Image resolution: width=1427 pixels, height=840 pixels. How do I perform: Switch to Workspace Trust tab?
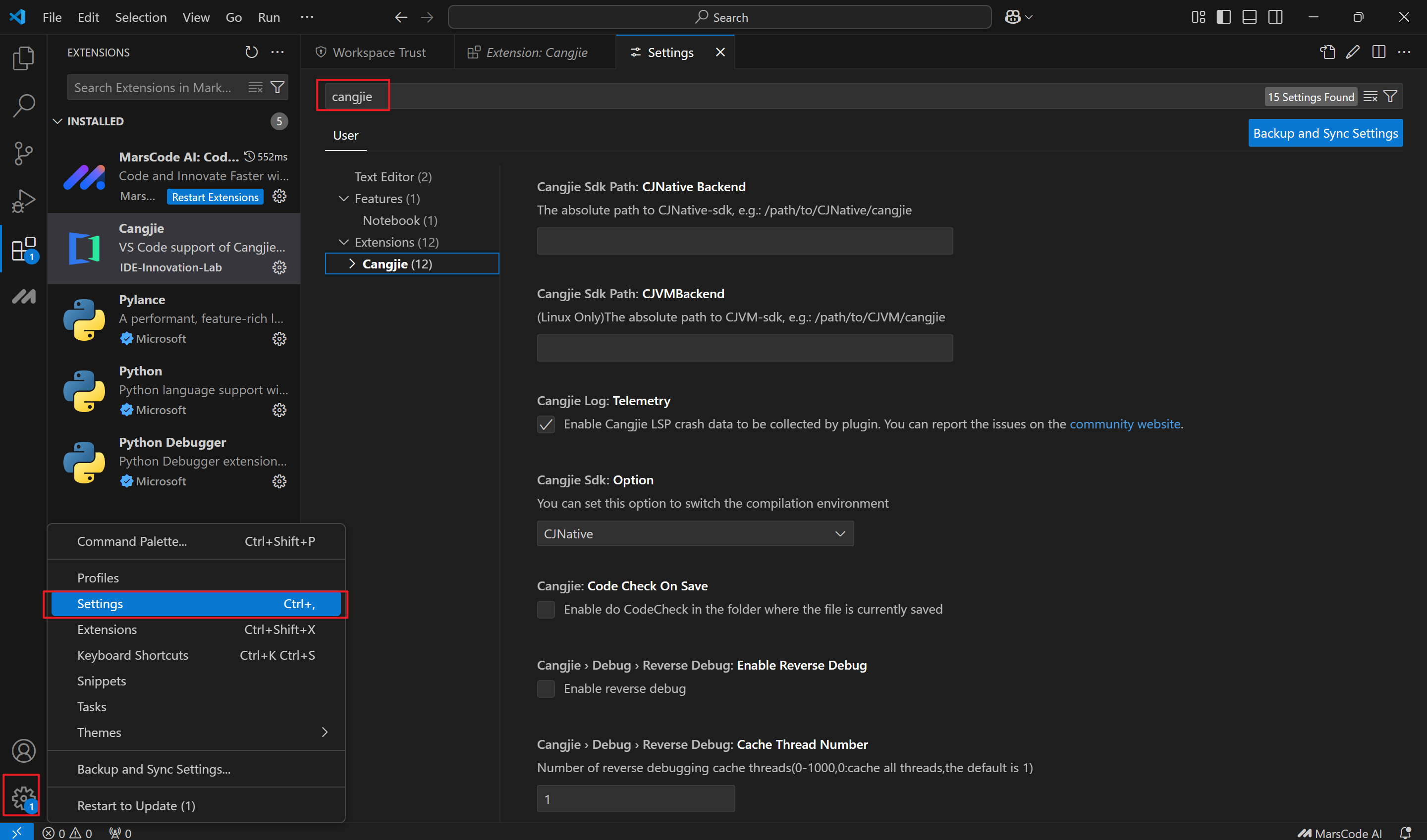377,52
